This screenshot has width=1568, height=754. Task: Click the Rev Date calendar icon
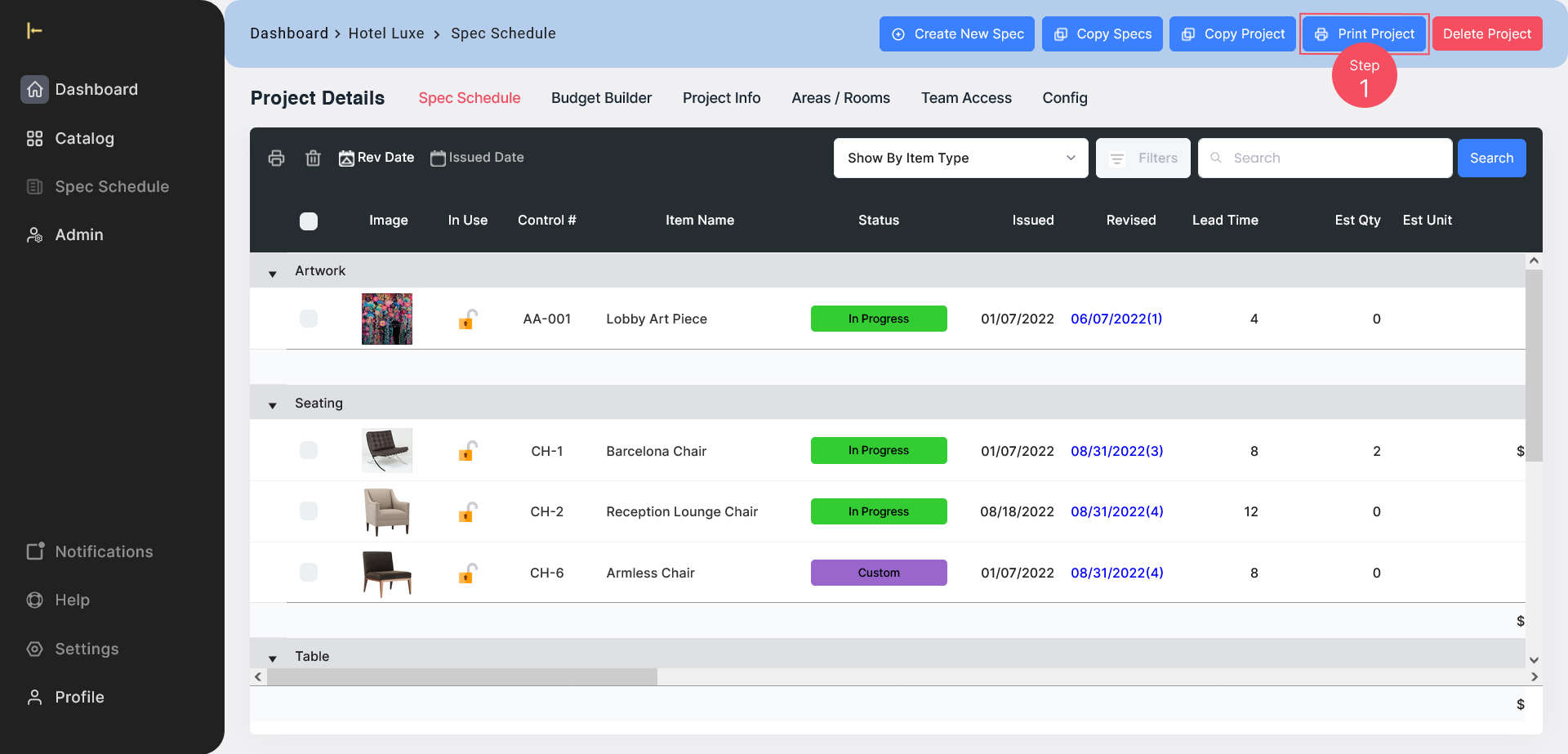point(346,158)
